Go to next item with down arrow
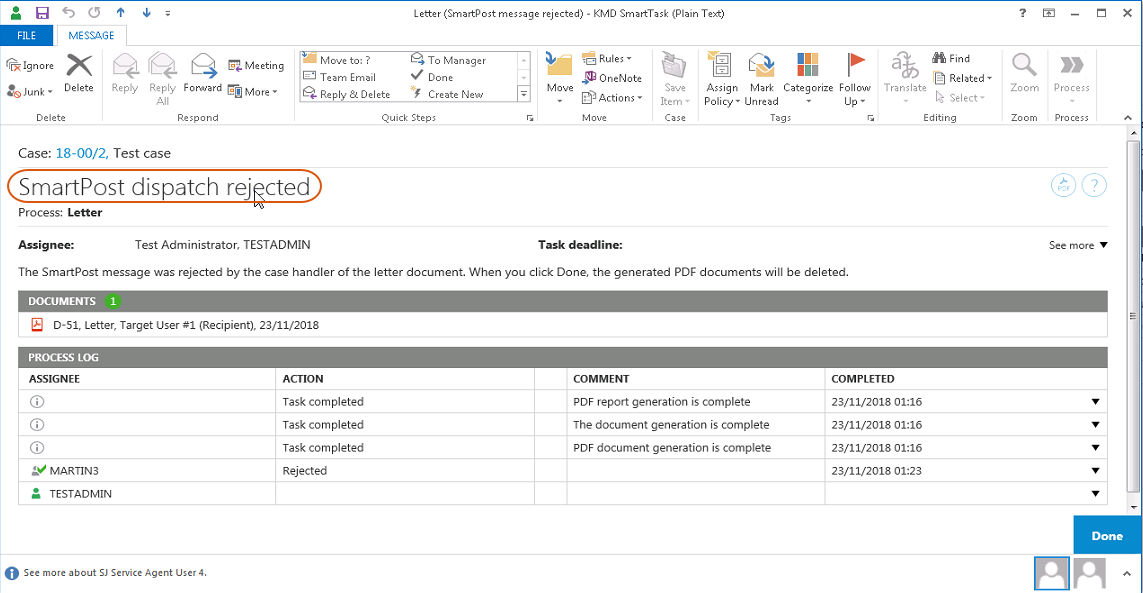This screenshot has height=593, width=1143. [147, 12]
